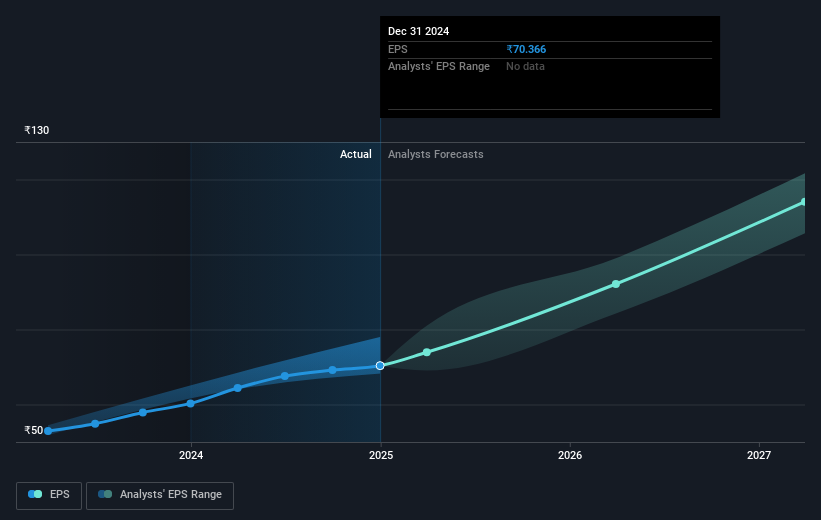Click the highlighted Dec 31 2024 EPS data point
Image resolution: width=821 pixels, height=520 pixels.
pyautogui.click(x=380, y=366)
